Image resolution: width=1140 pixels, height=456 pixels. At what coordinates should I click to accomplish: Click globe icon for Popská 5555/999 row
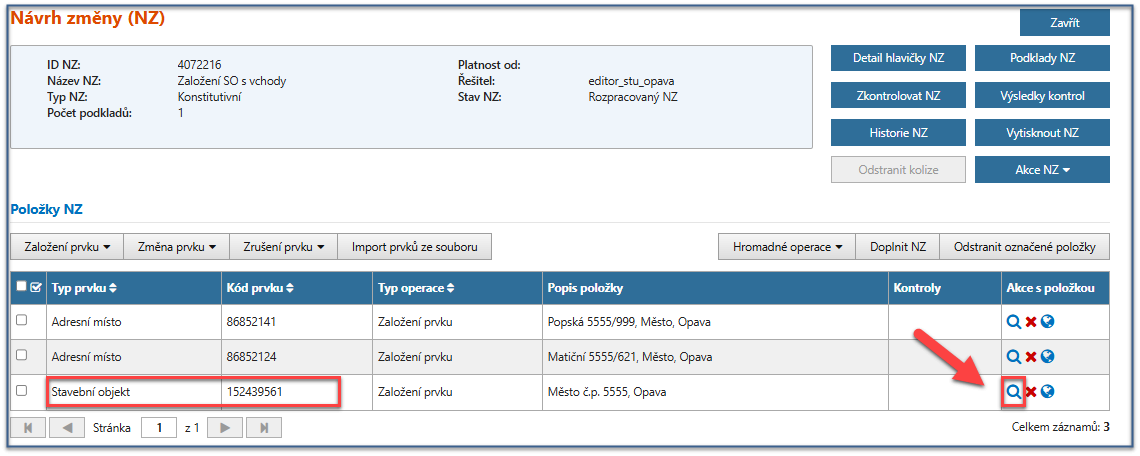pyautogui.click(x=1048, y=322)
